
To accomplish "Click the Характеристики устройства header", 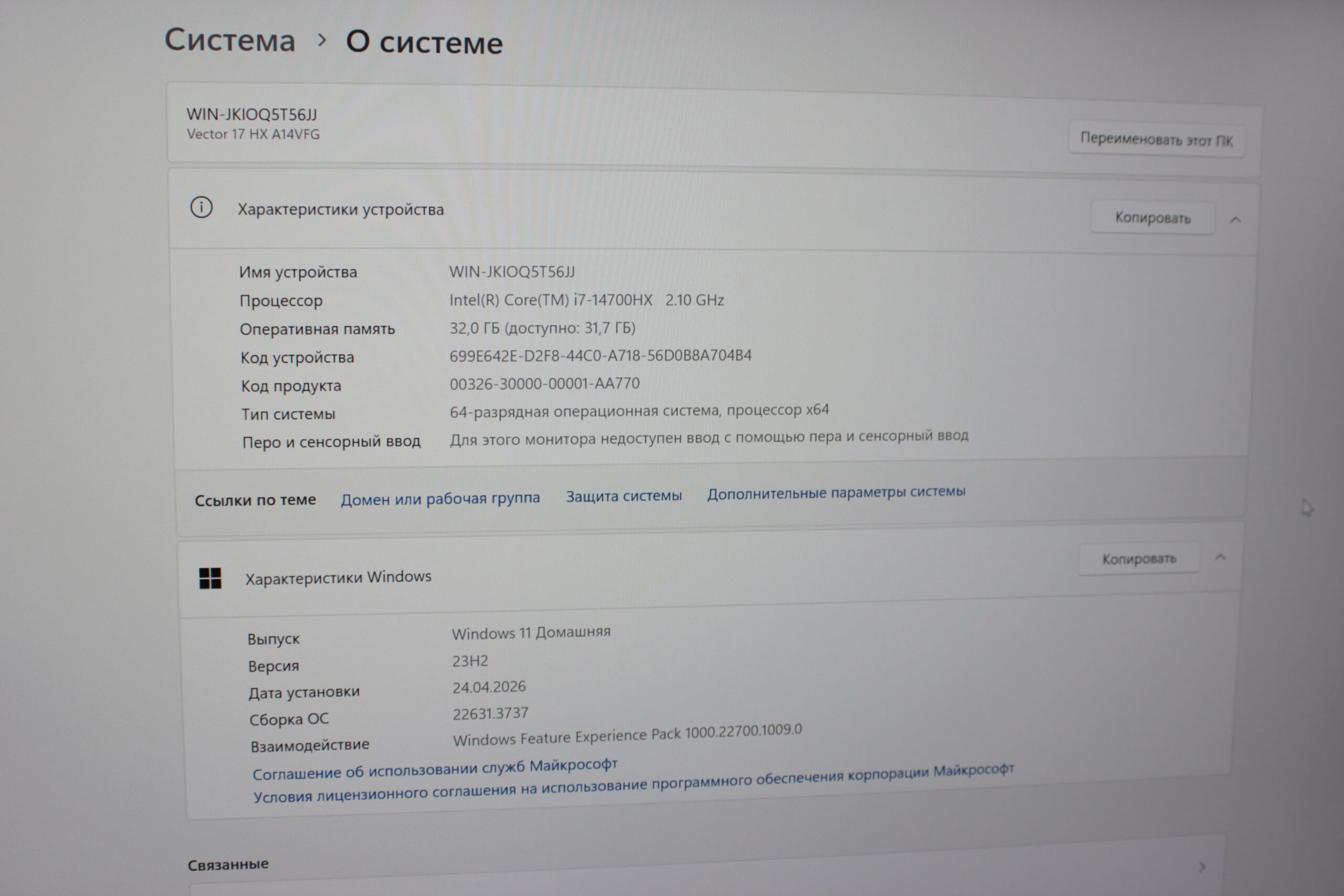I will click(x=341, y=210).
